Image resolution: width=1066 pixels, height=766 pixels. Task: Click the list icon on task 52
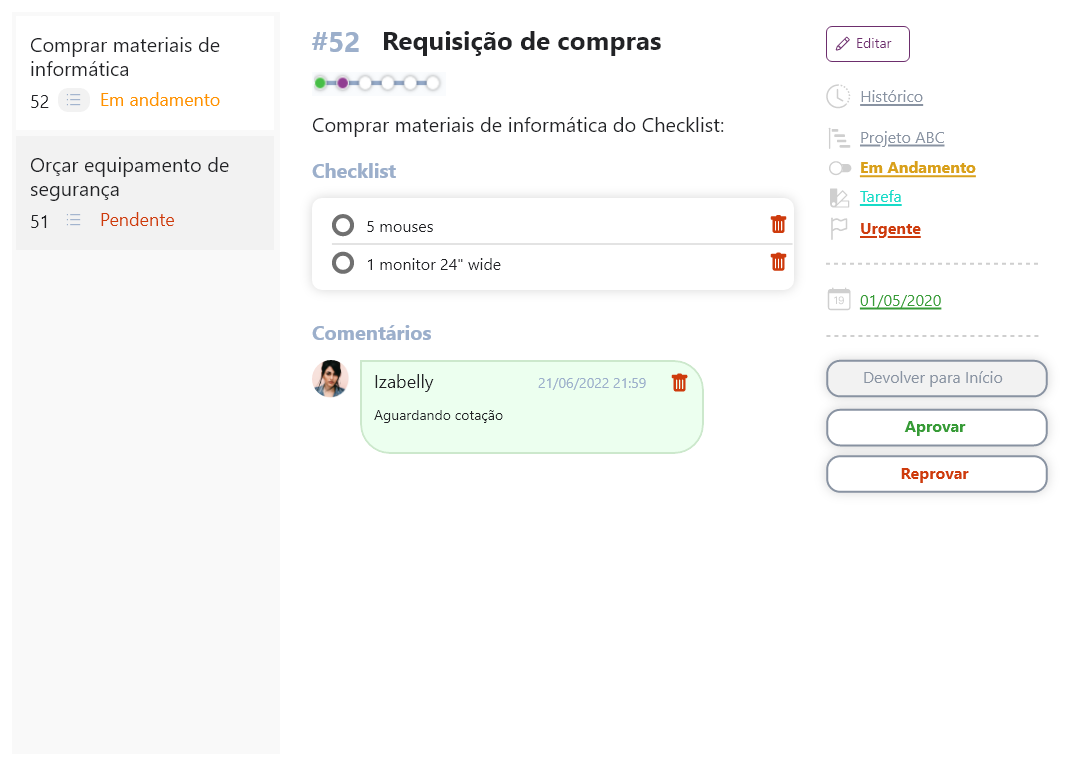[73, 100]
